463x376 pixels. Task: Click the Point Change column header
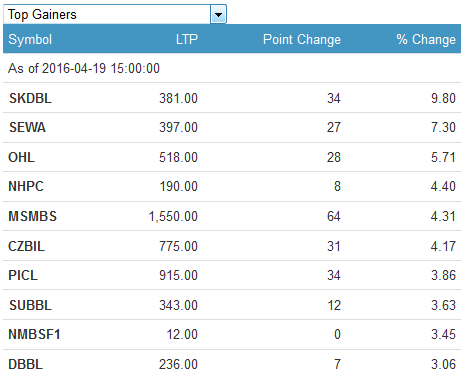pos(302,39)
